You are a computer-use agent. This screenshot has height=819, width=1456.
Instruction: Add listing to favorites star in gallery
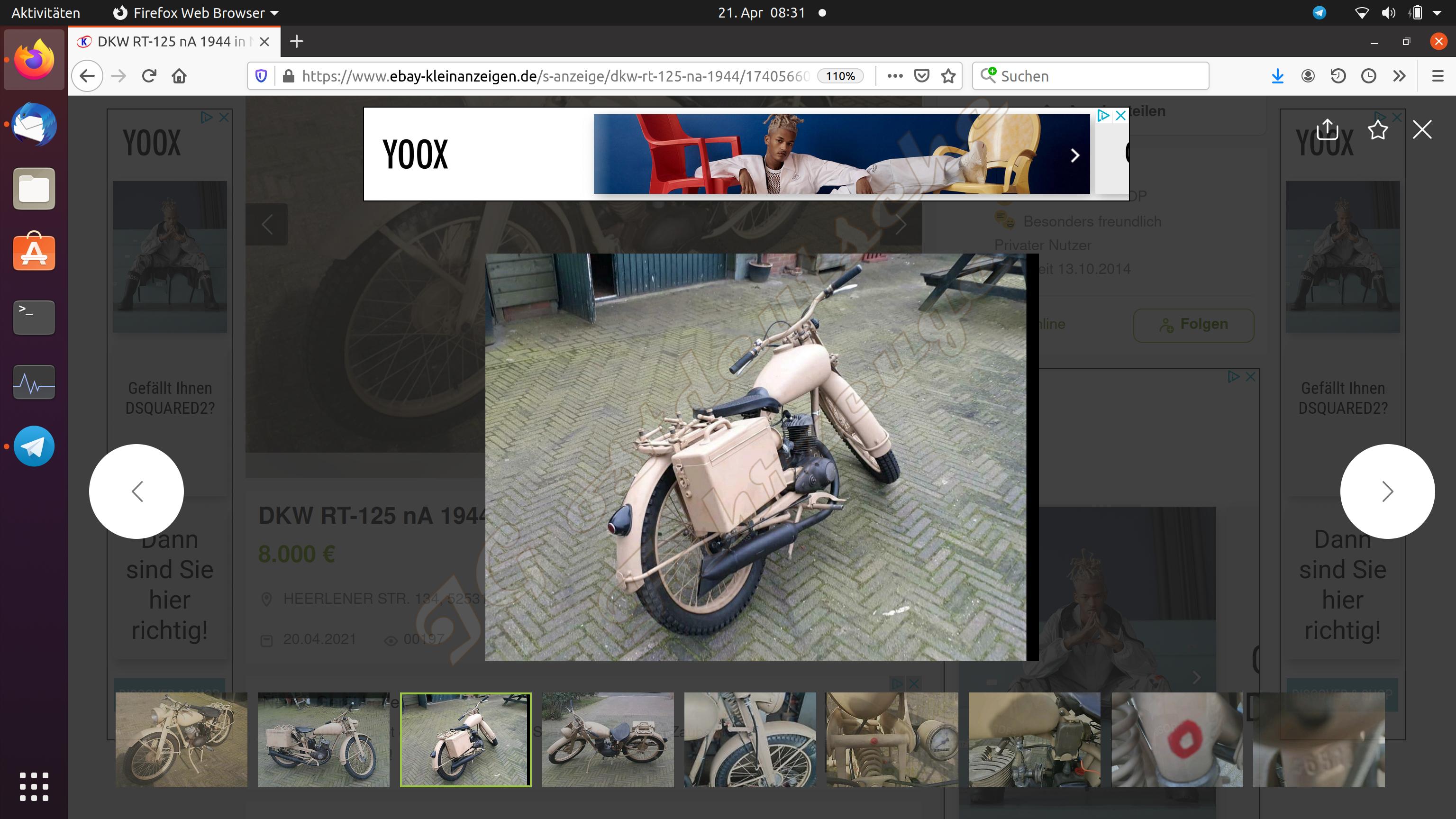point(1378,129)
